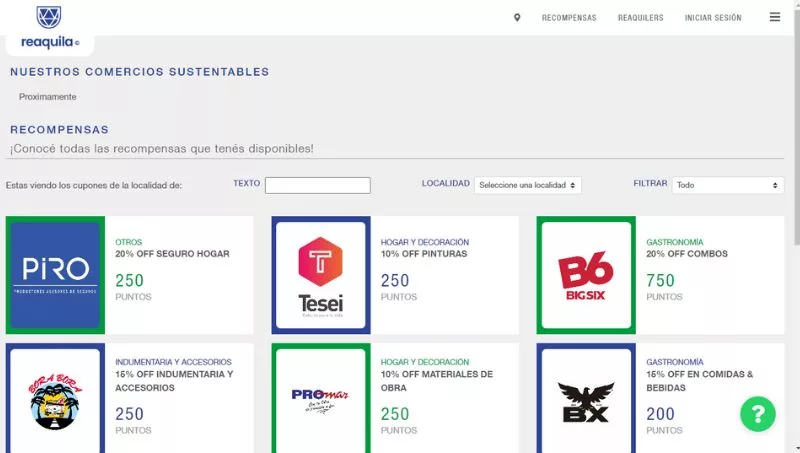This screenshot has height=453, width=800.
Task: Expand the Localidad dropdown
Action: point(528,185)
